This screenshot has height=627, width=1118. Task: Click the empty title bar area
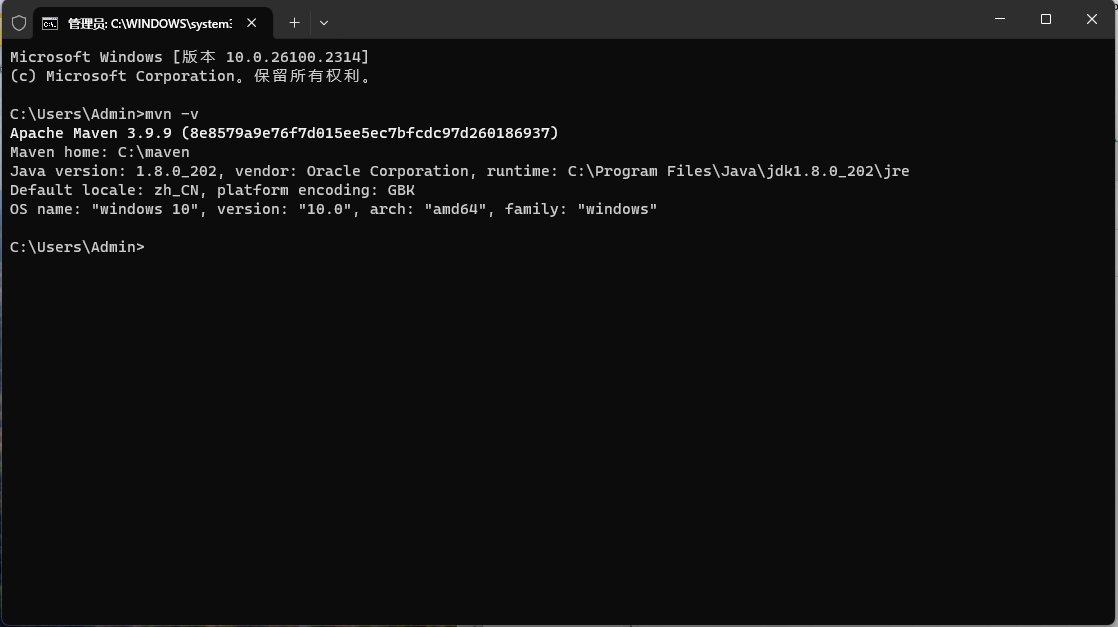(650, 20)
